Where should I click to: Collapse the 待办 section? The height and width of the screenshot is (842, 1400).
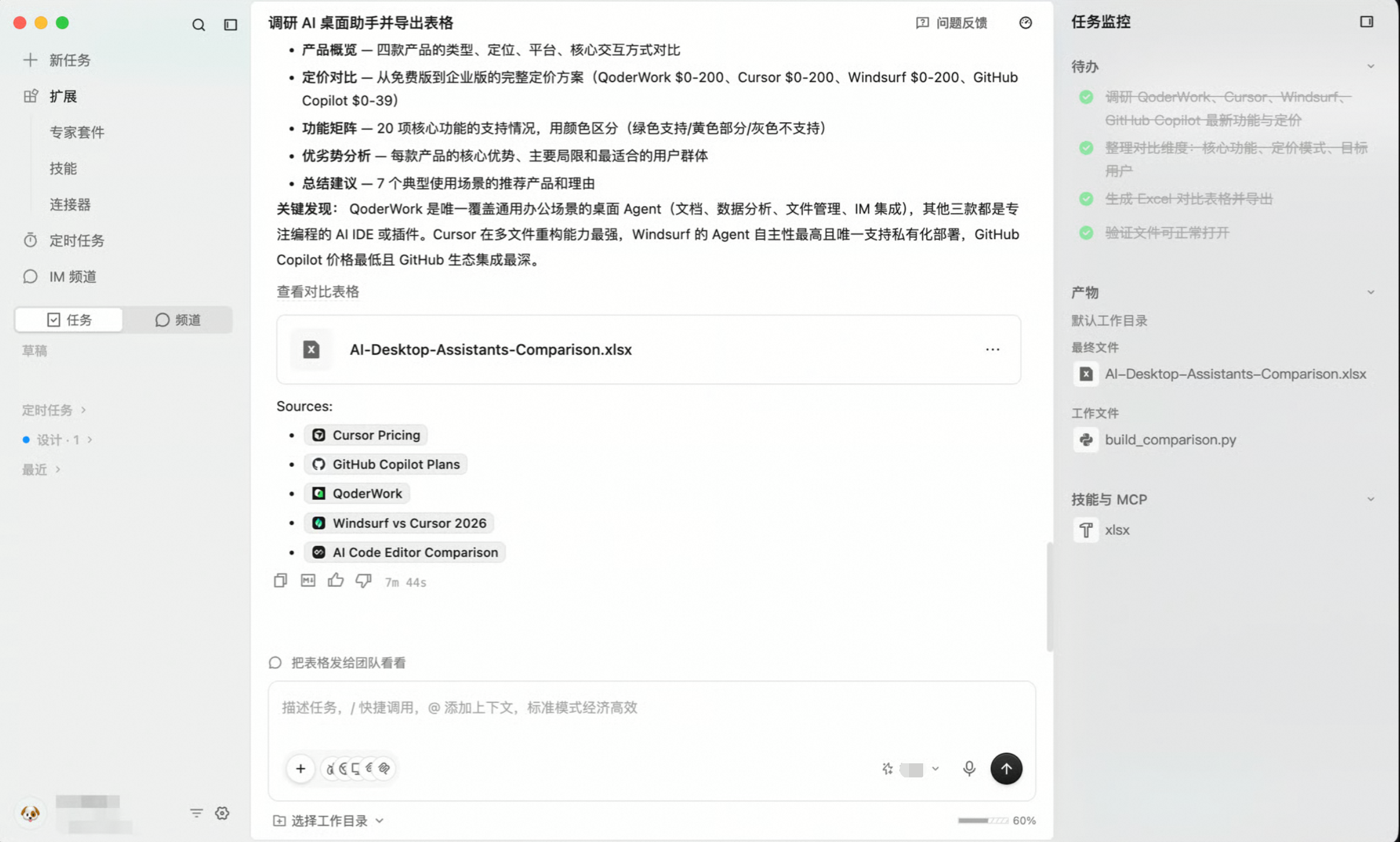[x=1371, y=66]
